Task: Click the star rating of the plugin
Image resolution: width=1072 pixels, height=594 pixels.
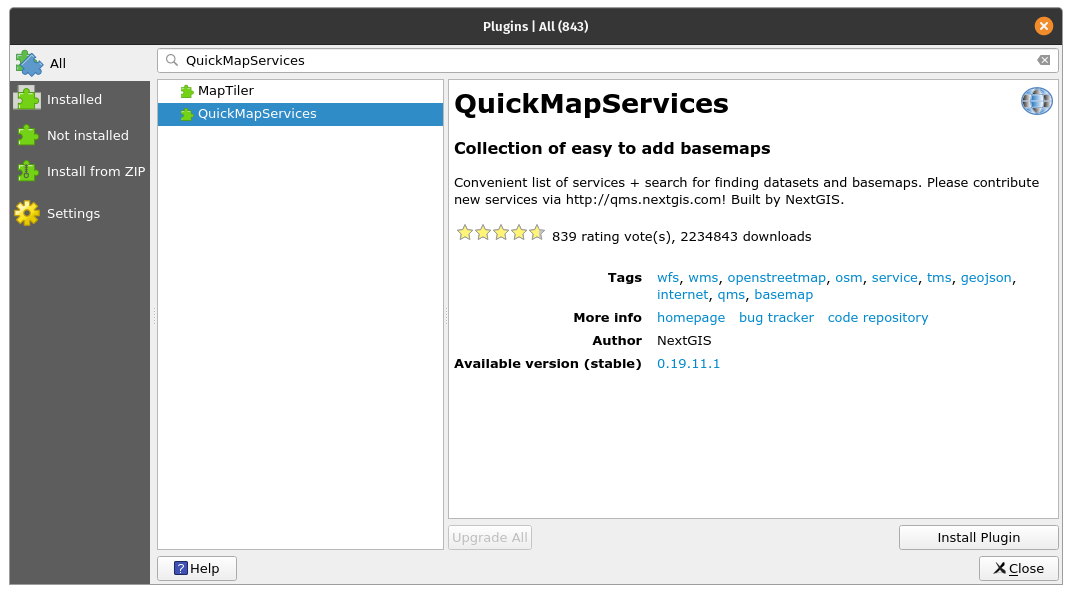Action: click(500, 233)
